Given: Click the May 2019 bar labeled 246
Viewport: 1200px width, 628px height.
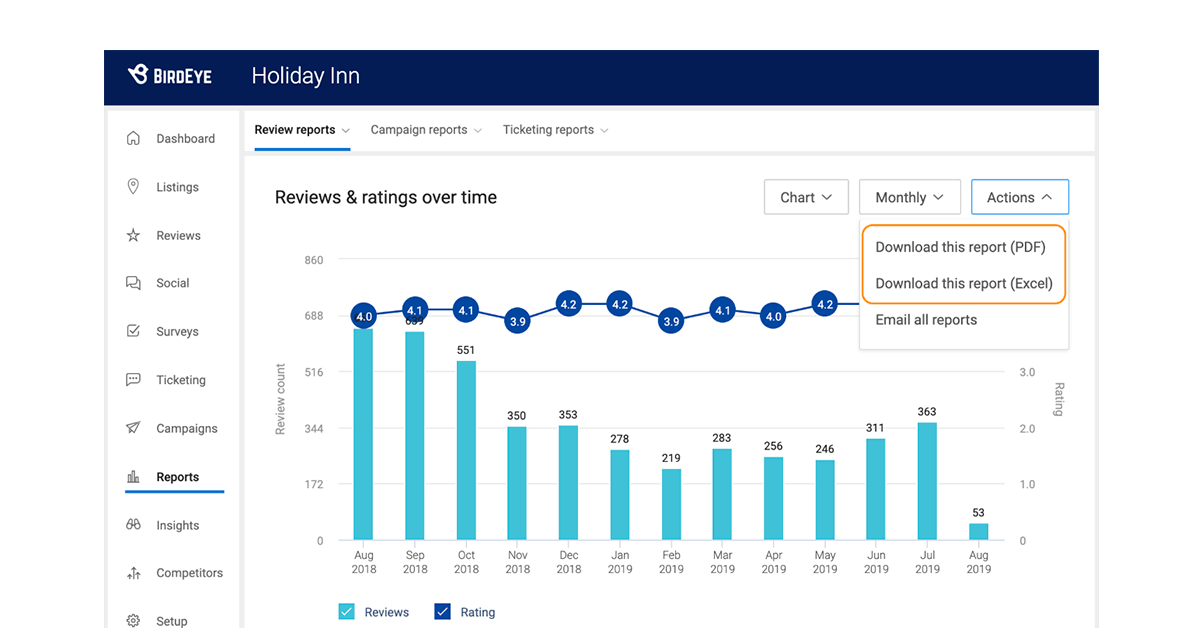Looking at the screenshot, I should point(825,500).
